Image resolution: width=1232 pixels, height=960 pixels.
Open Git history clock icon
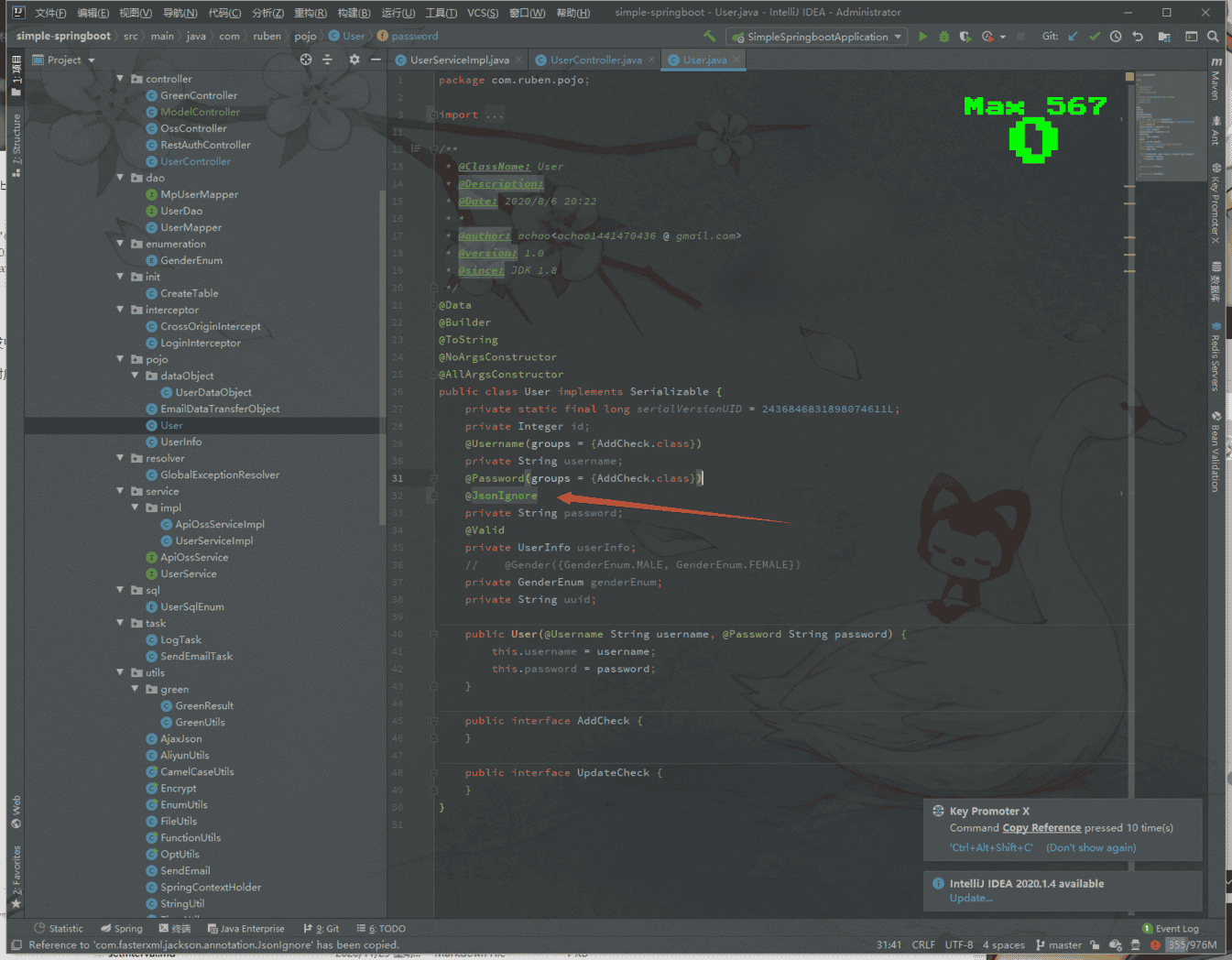(1115, 37)
